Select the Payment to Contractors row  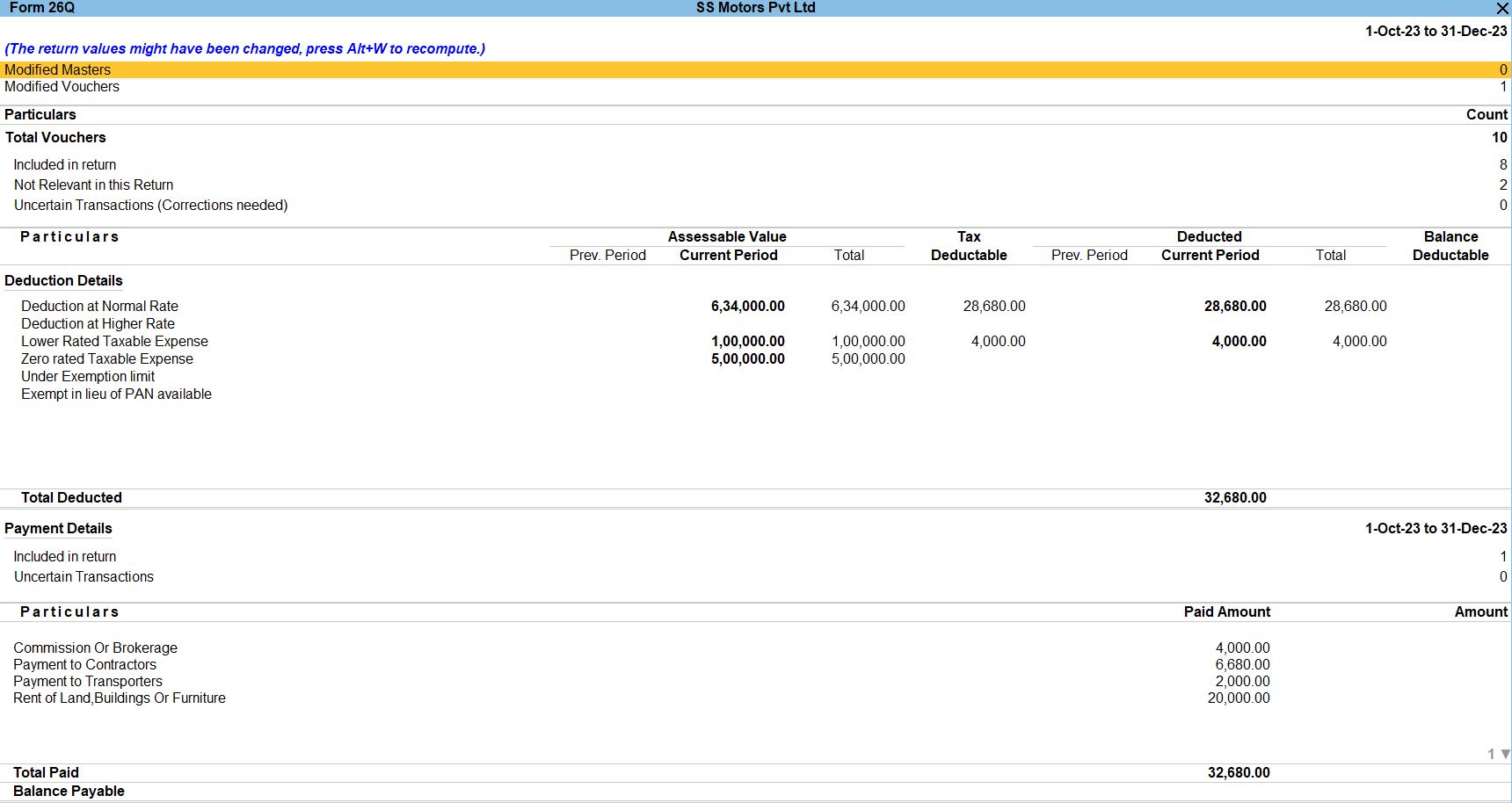tap(84, 664)
